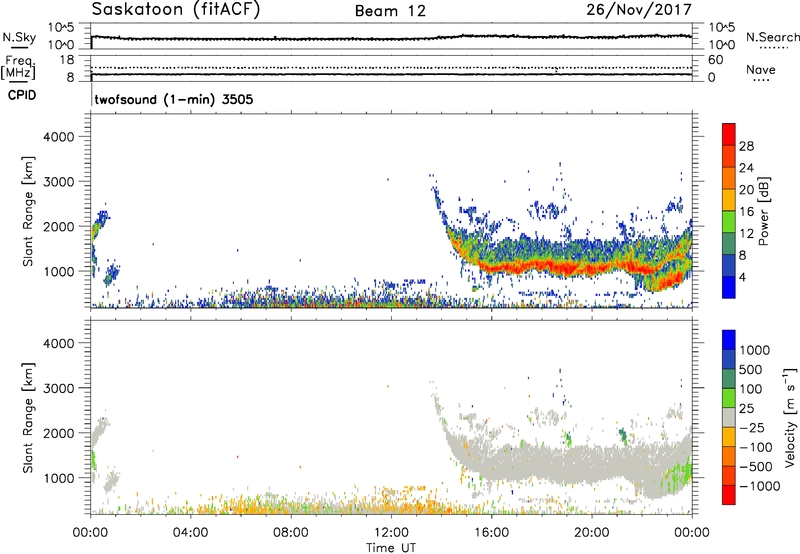
Task: Click the '12' label on power colorbar
Action: point(746,234)
